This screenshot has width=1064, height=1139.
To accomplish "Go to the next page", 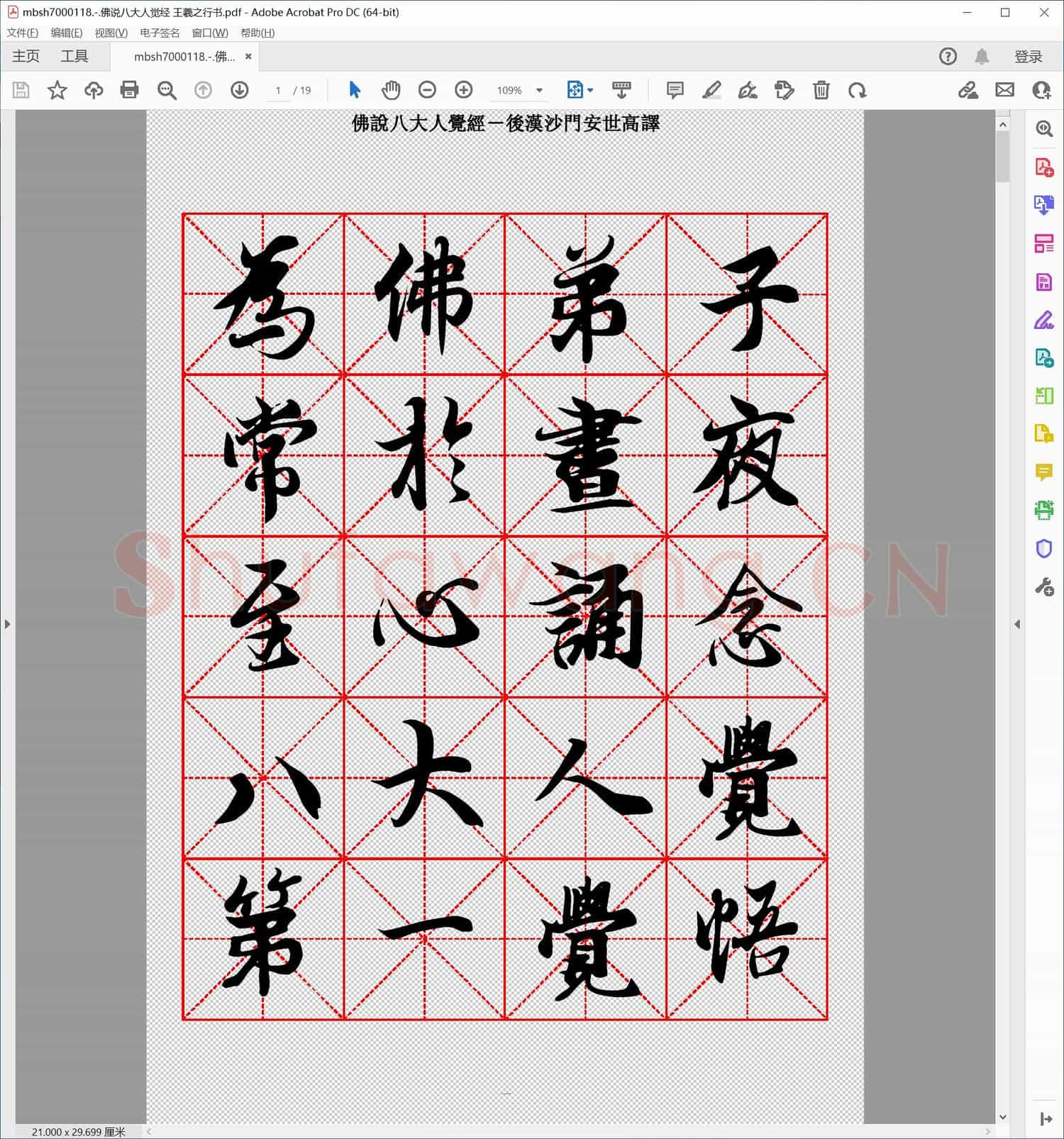I will 240,90.
